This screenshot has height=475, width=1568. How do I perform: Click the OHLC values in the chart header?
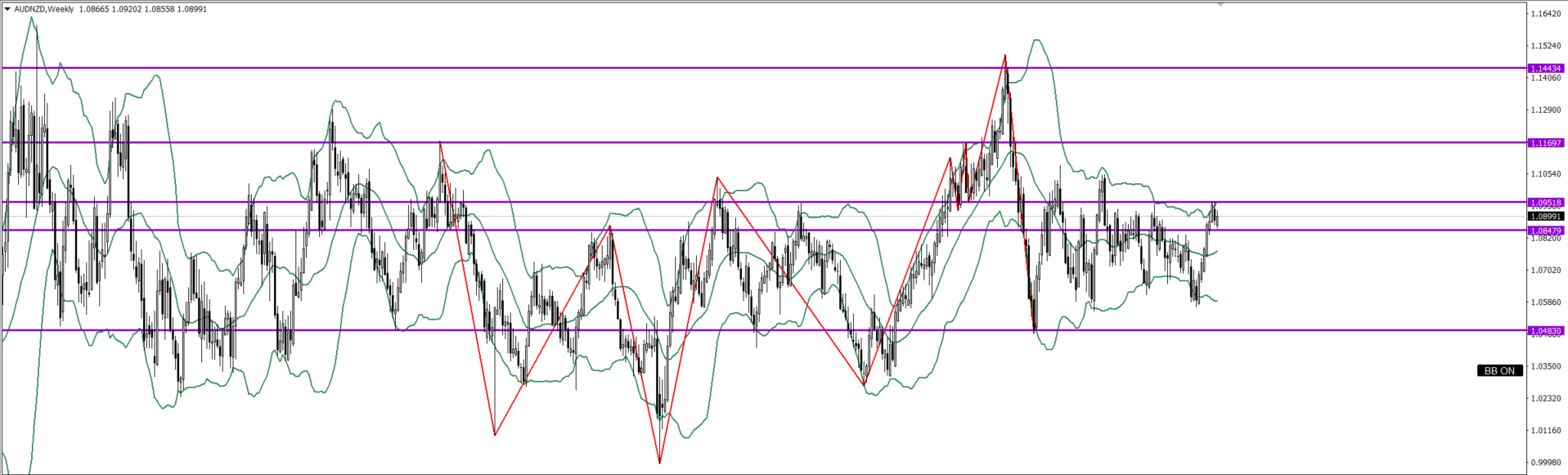coord(143,9)
